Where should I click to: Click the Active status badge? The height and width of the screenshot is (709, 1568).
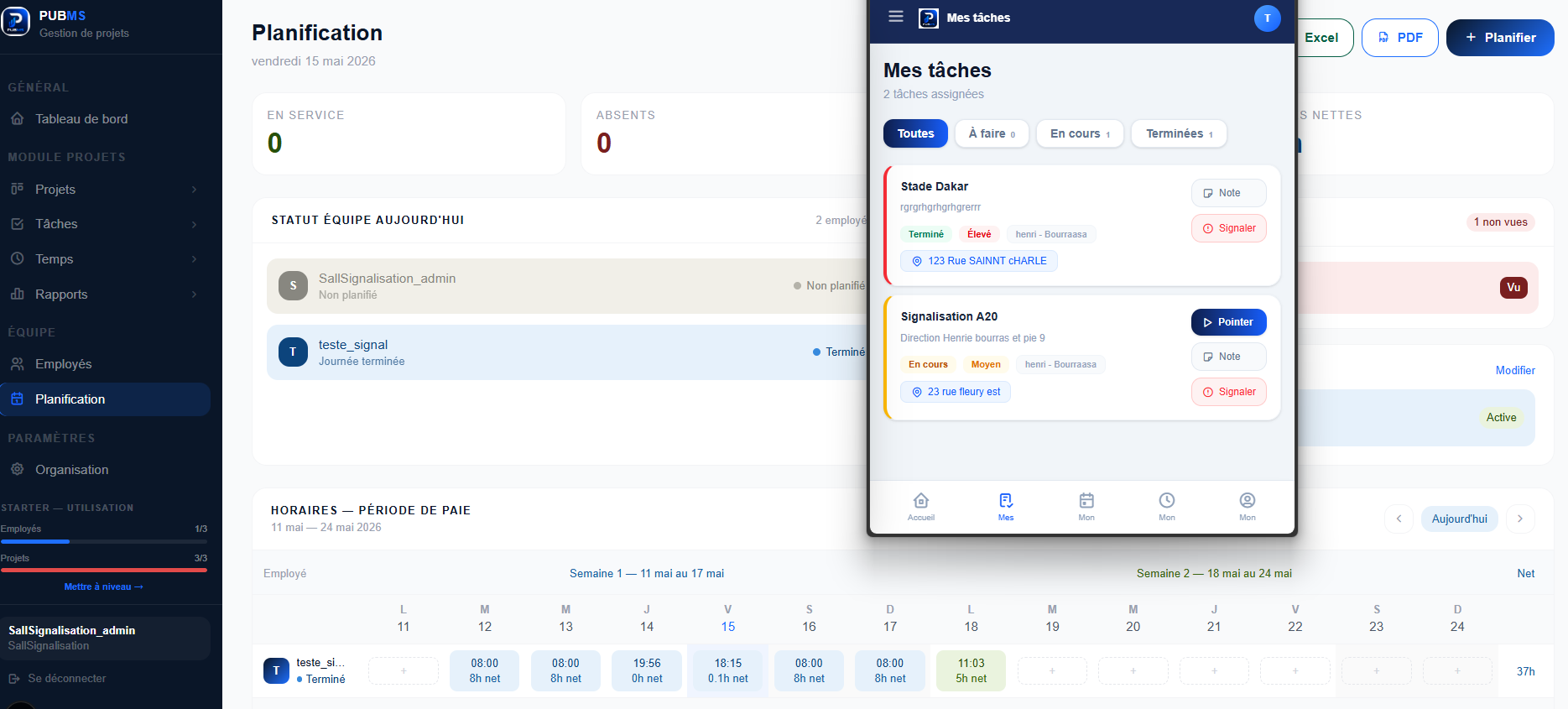pyautogui.click(x=1501, y=417)
